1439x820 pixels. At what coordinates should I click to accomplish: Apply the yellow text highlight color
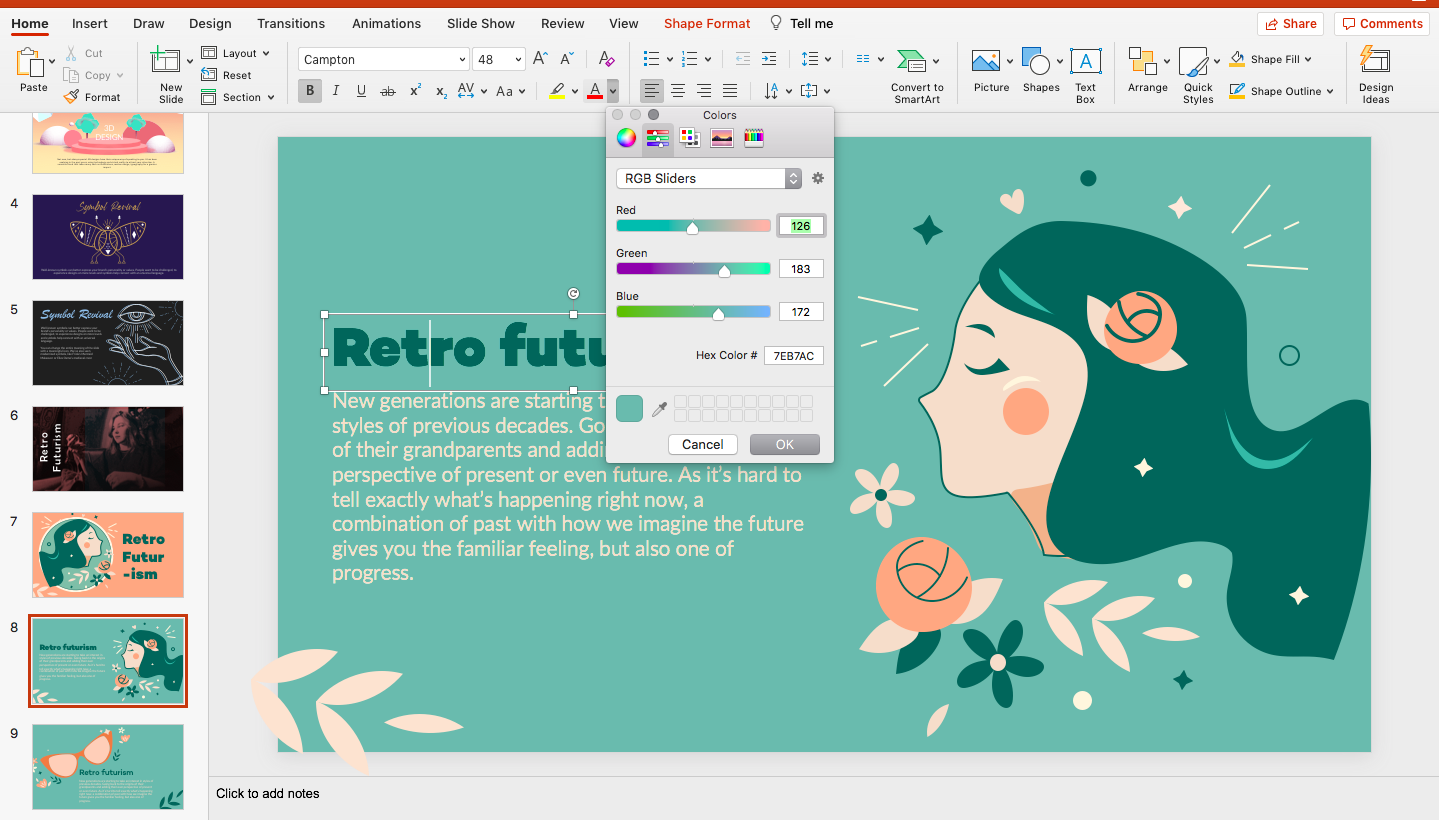558,91
